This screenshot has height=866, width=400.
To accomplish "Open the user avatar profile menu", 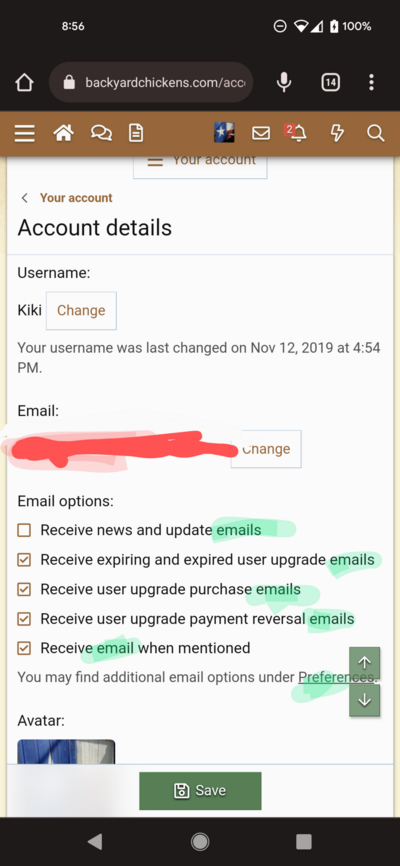I will pos(224,133).
